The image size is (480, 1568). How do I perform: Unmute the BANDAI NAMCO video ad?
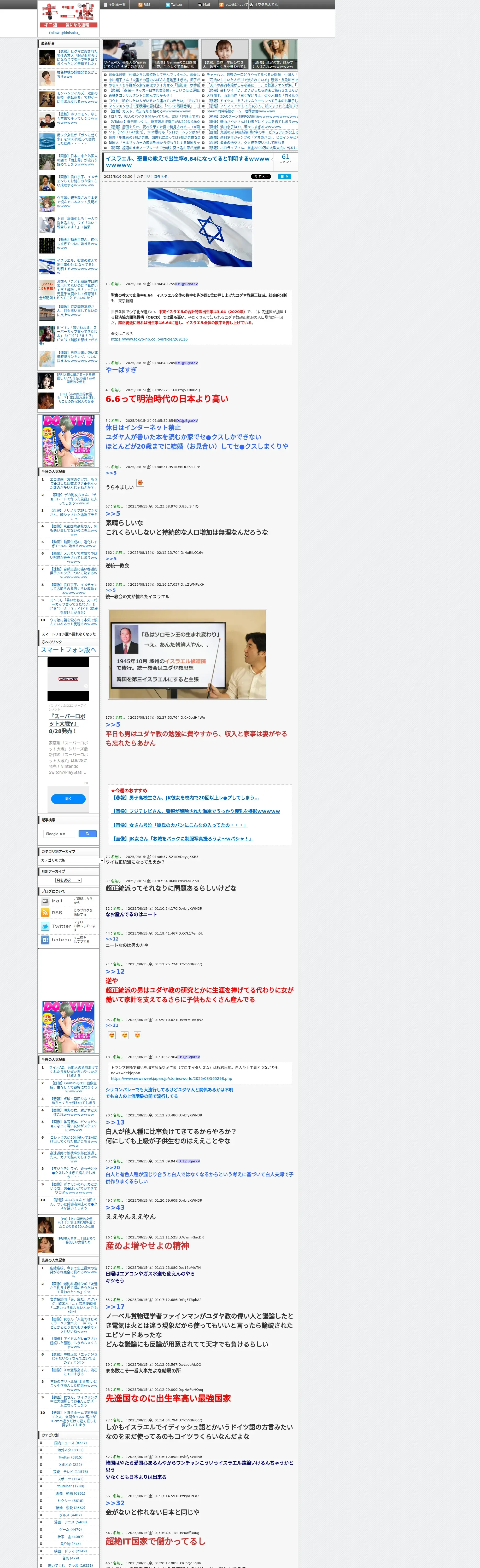(x=86, y=686)
